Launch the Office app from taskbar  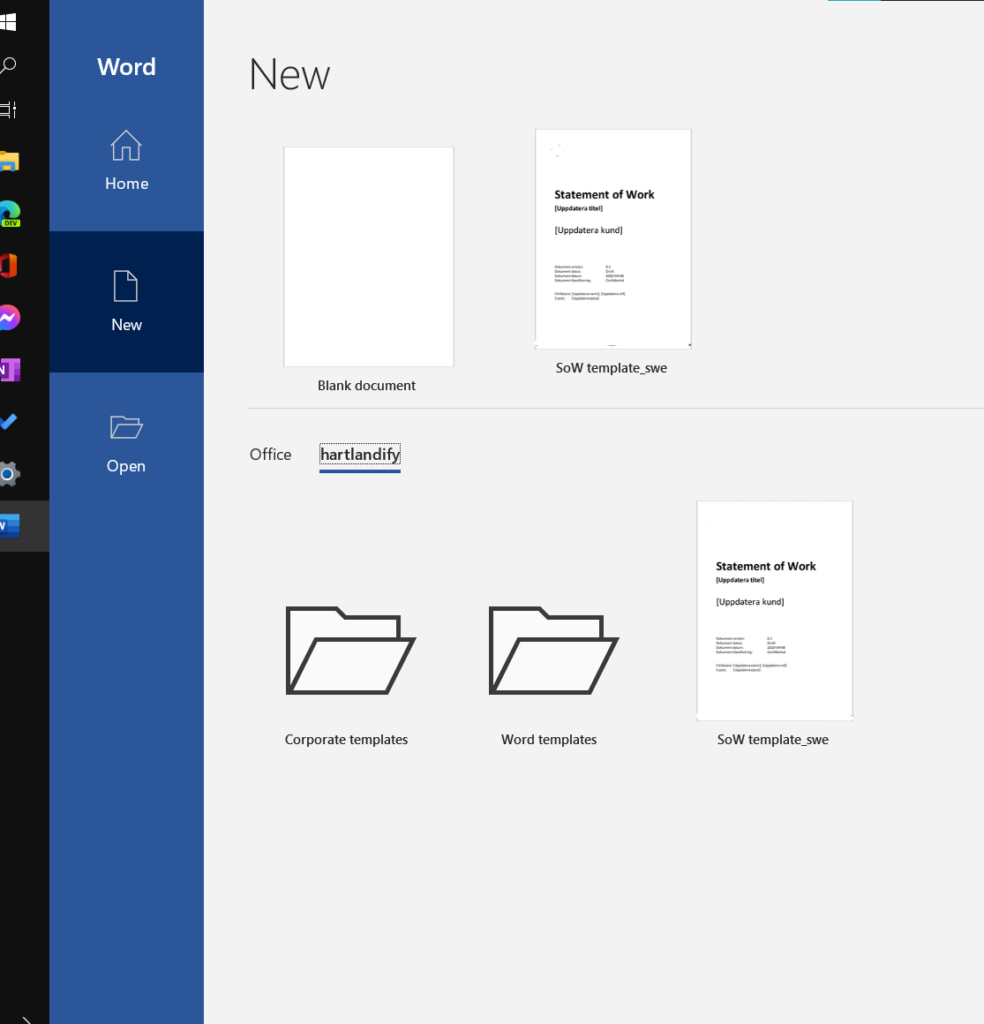click(x=8, y=266)
